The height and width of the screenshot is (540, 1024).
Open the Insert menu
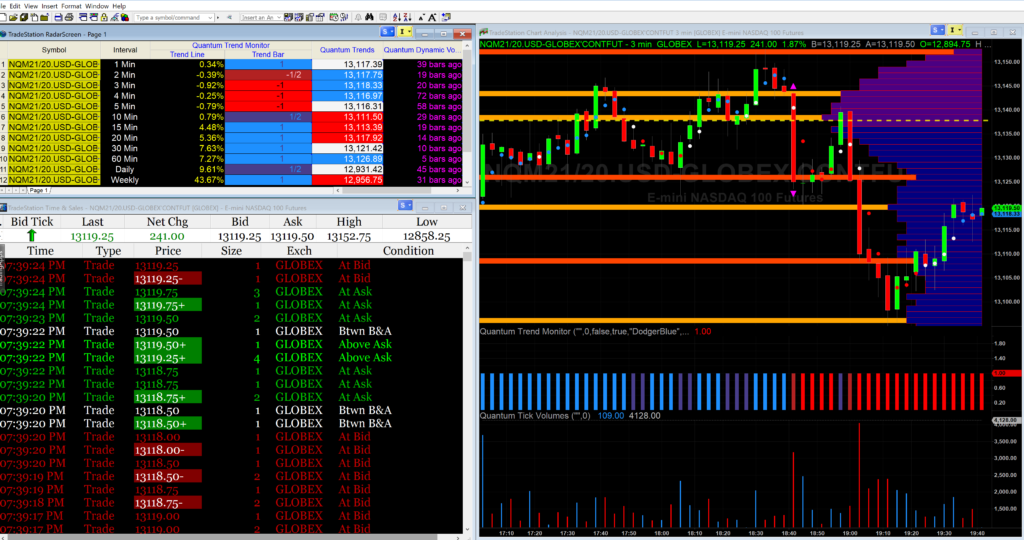[x=50, y=6]
